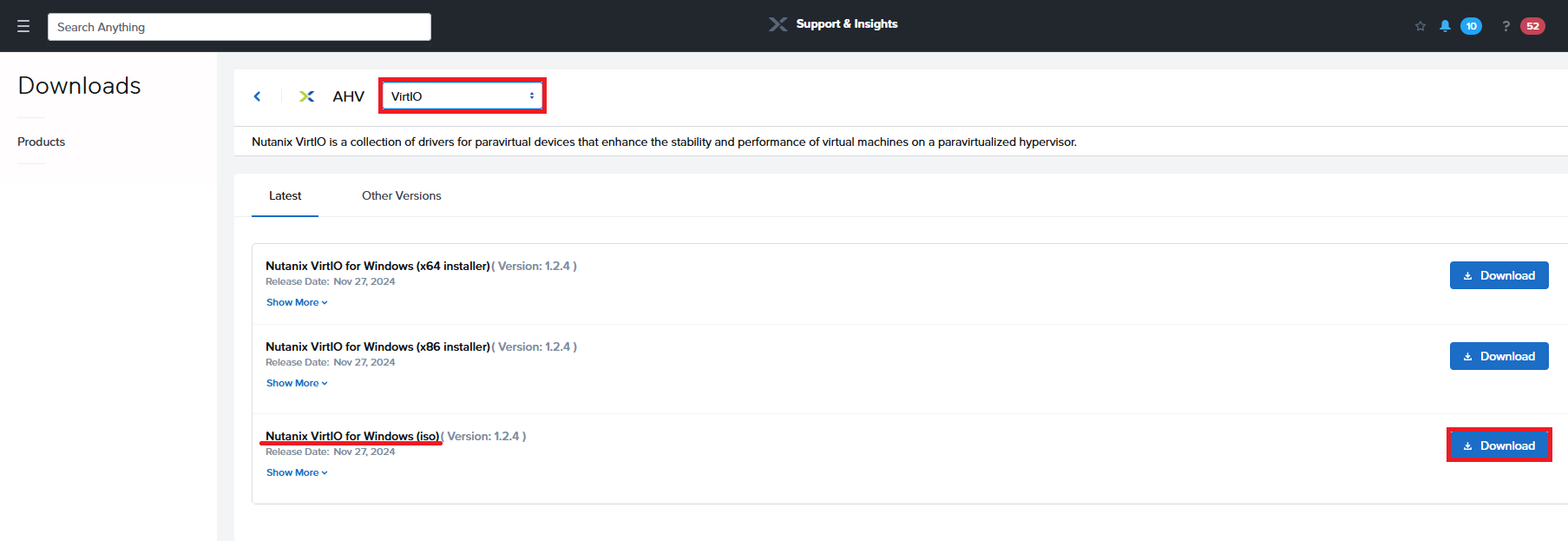Click the Nutanix X logo in header
This screenshot has width=1568, height=541.
coord(777,24)
